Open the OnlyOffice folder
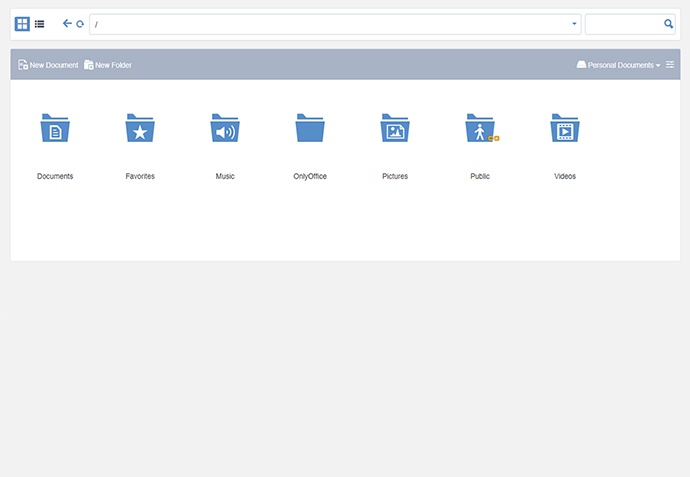The width and height of the screenshot is (690, 477). coord(310,129)
